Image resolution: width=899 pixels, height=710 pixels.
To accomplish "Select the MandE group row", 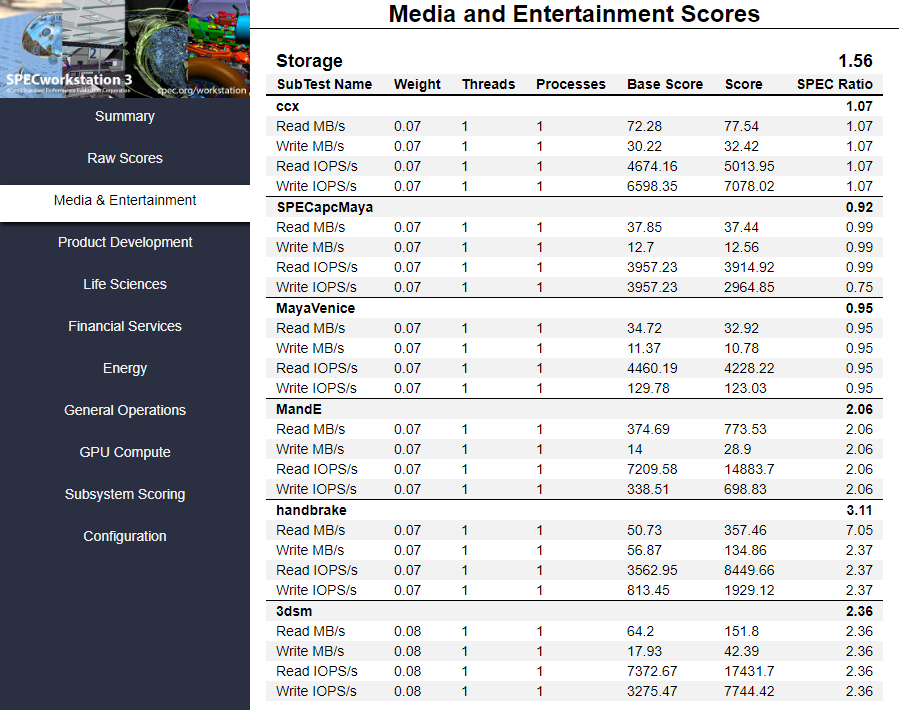I will [574, 409].
